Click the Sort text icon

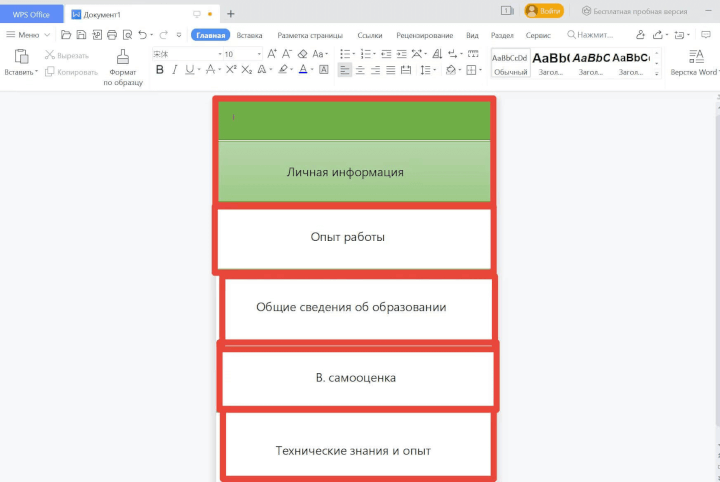click(x=437, y=54)
